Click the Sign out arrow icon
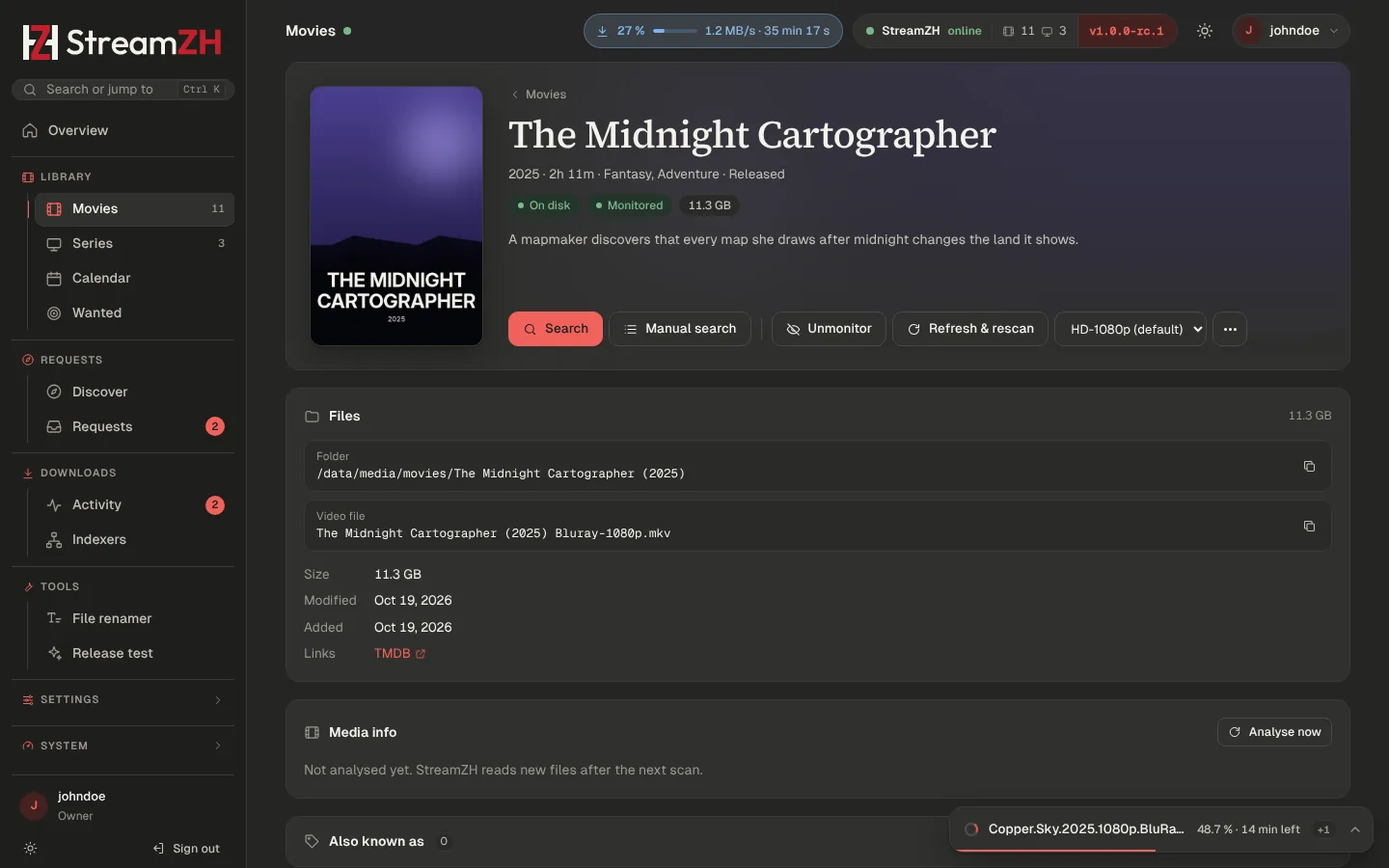This screenshot has height=868, width=1389. click(x=158, y=849)
